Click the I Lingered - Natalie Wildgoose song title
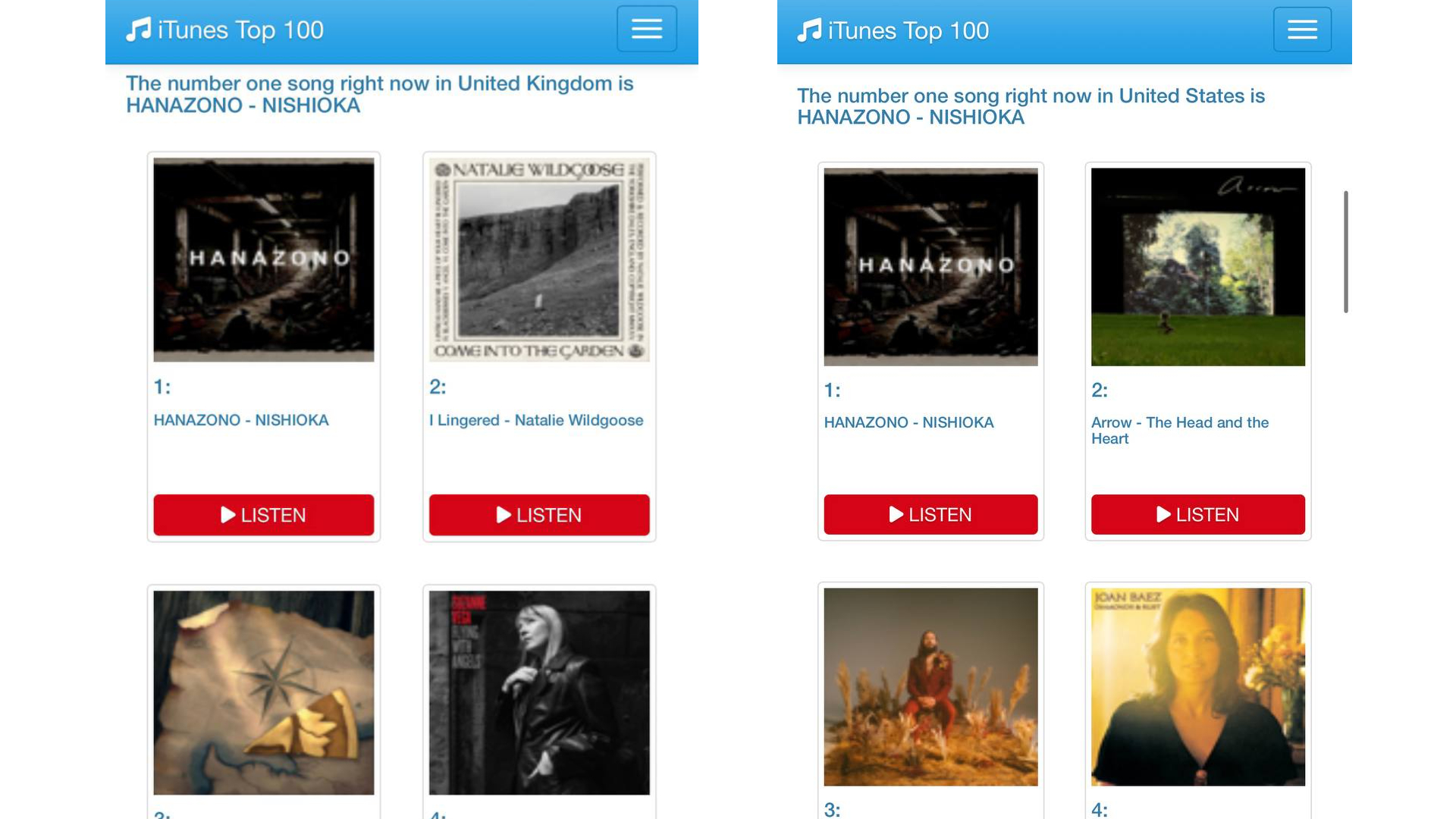 point(536,420)
